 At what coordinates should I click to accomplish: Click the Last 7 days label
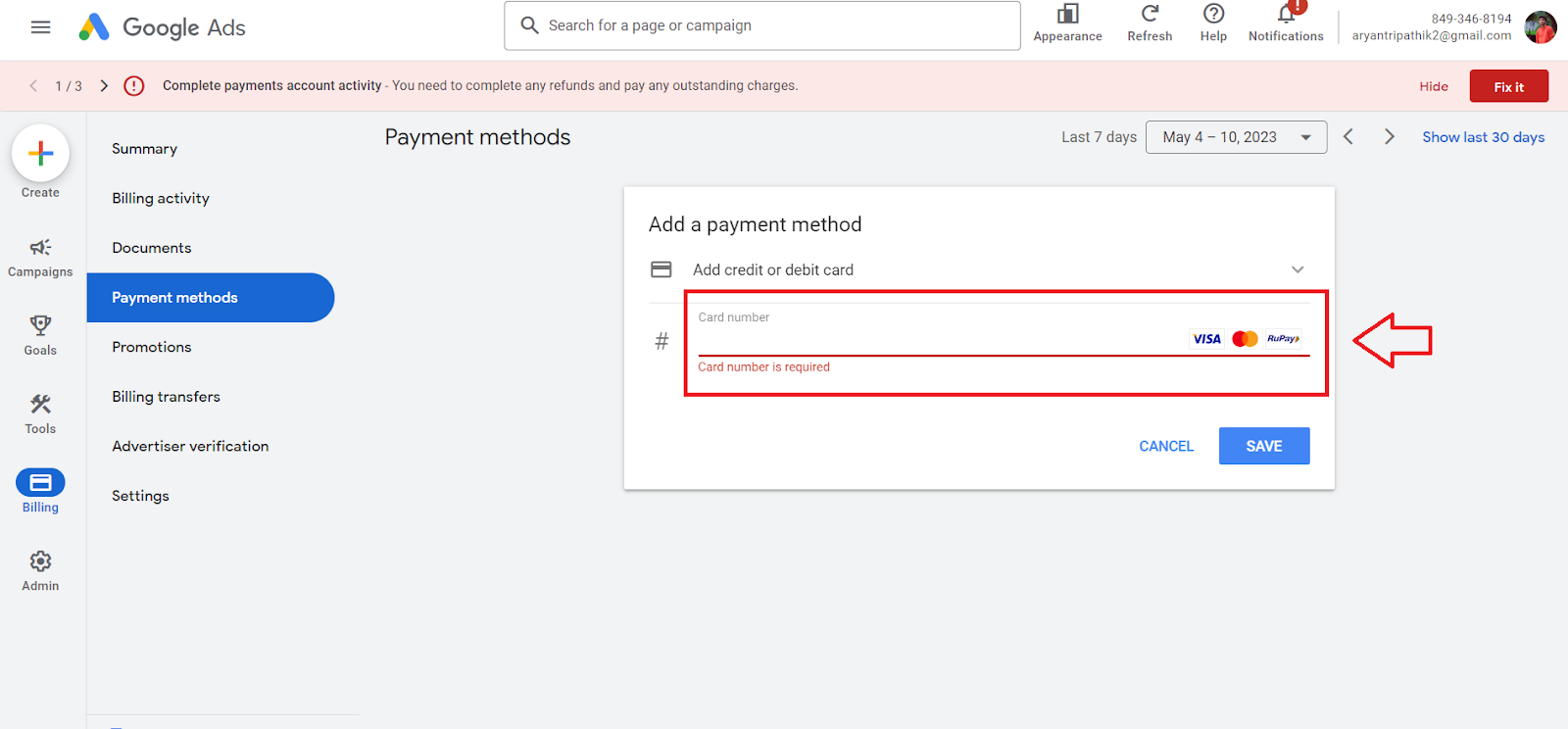[x=1099, y=137]
